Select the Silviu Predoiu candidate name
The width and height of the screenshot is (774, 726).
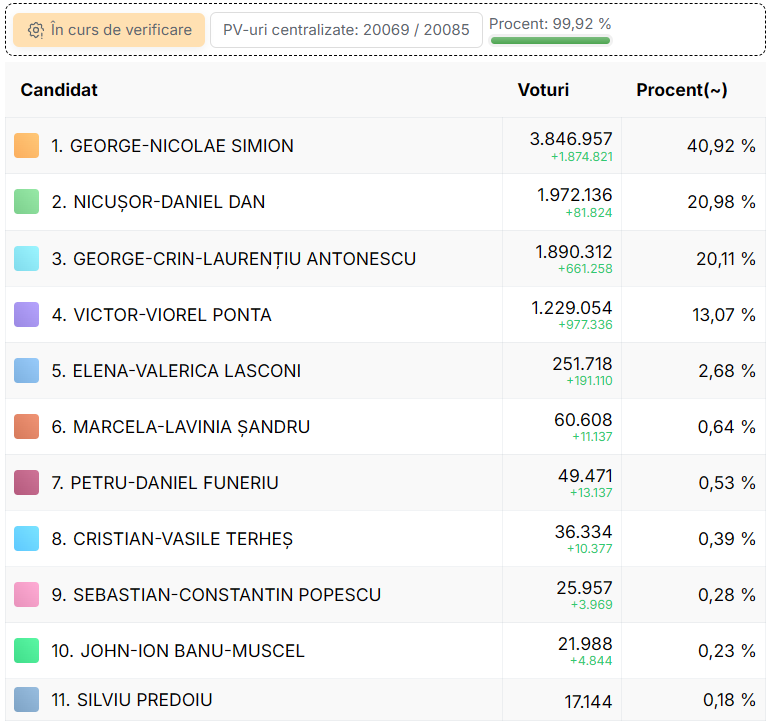pyautogui.click(x=132, y=700)
